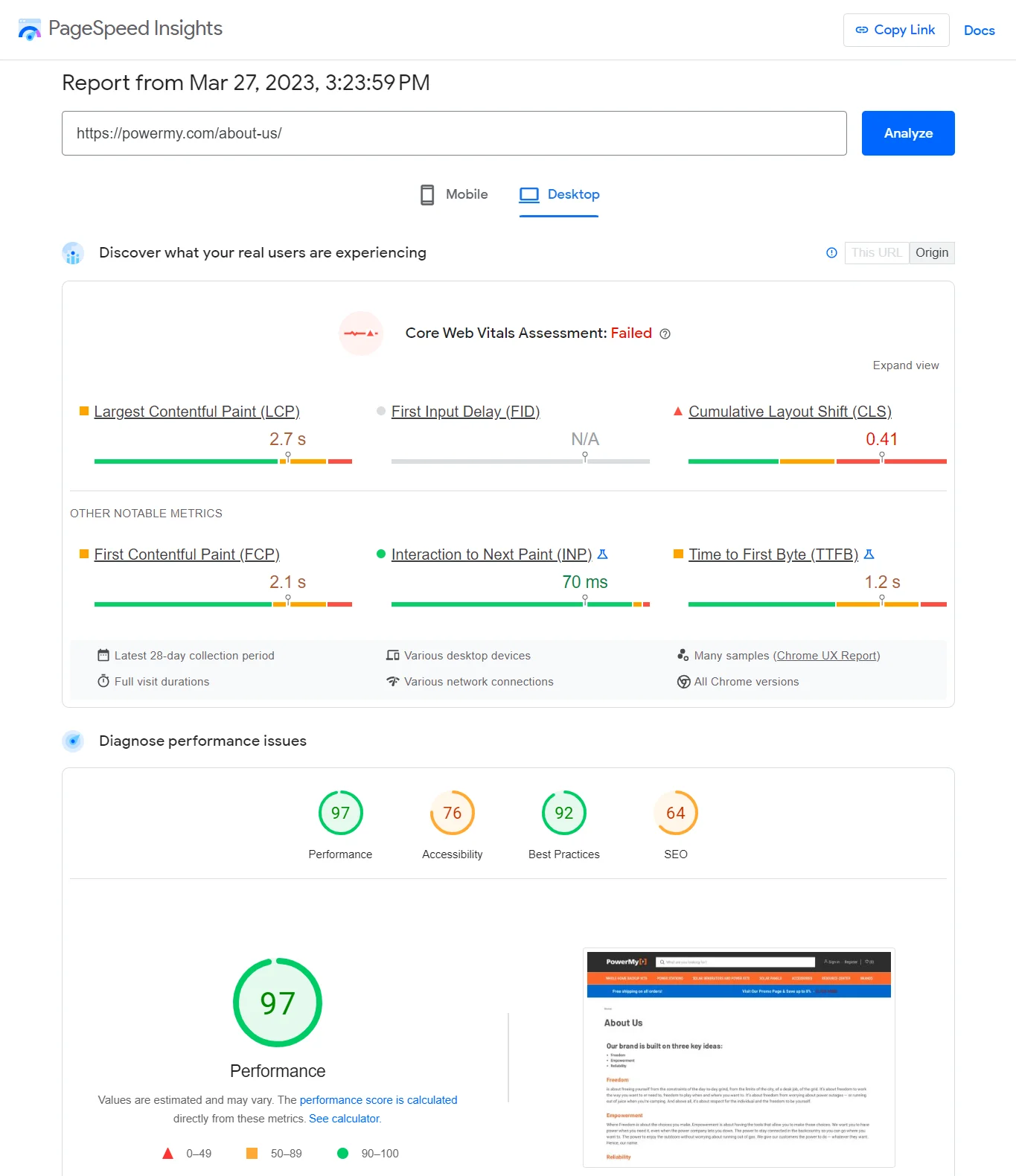Click the Chrome icon for All Chrome versions
The height and width of the screenshot is (1176, 1016).
683,682
